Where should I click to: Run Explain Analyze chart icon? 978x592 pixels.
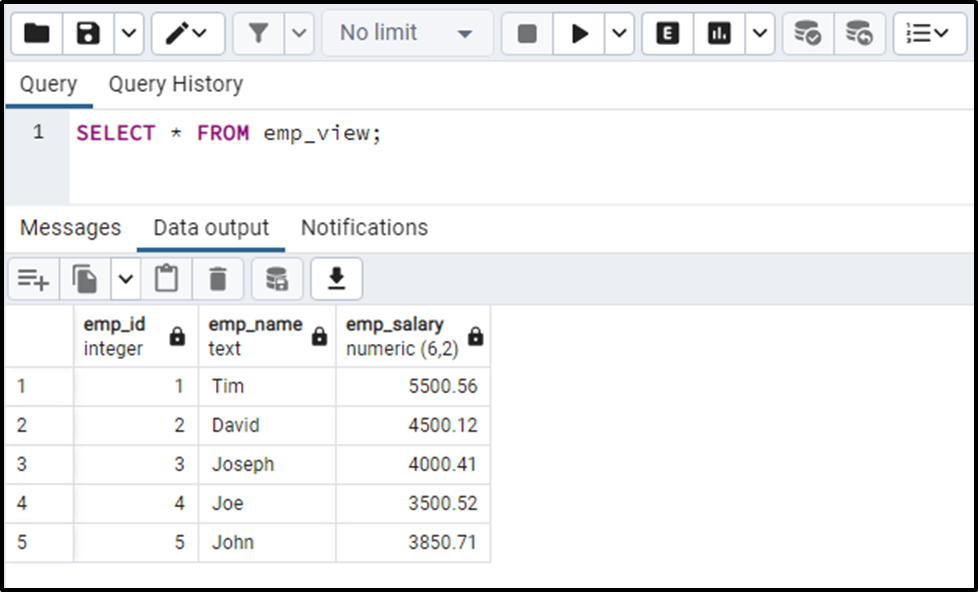[x=719, y=33]
